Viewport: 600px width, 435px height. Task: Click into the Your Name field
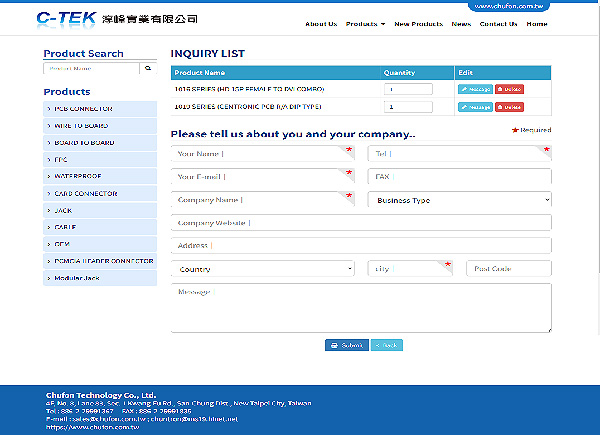(x=262, y=154)
